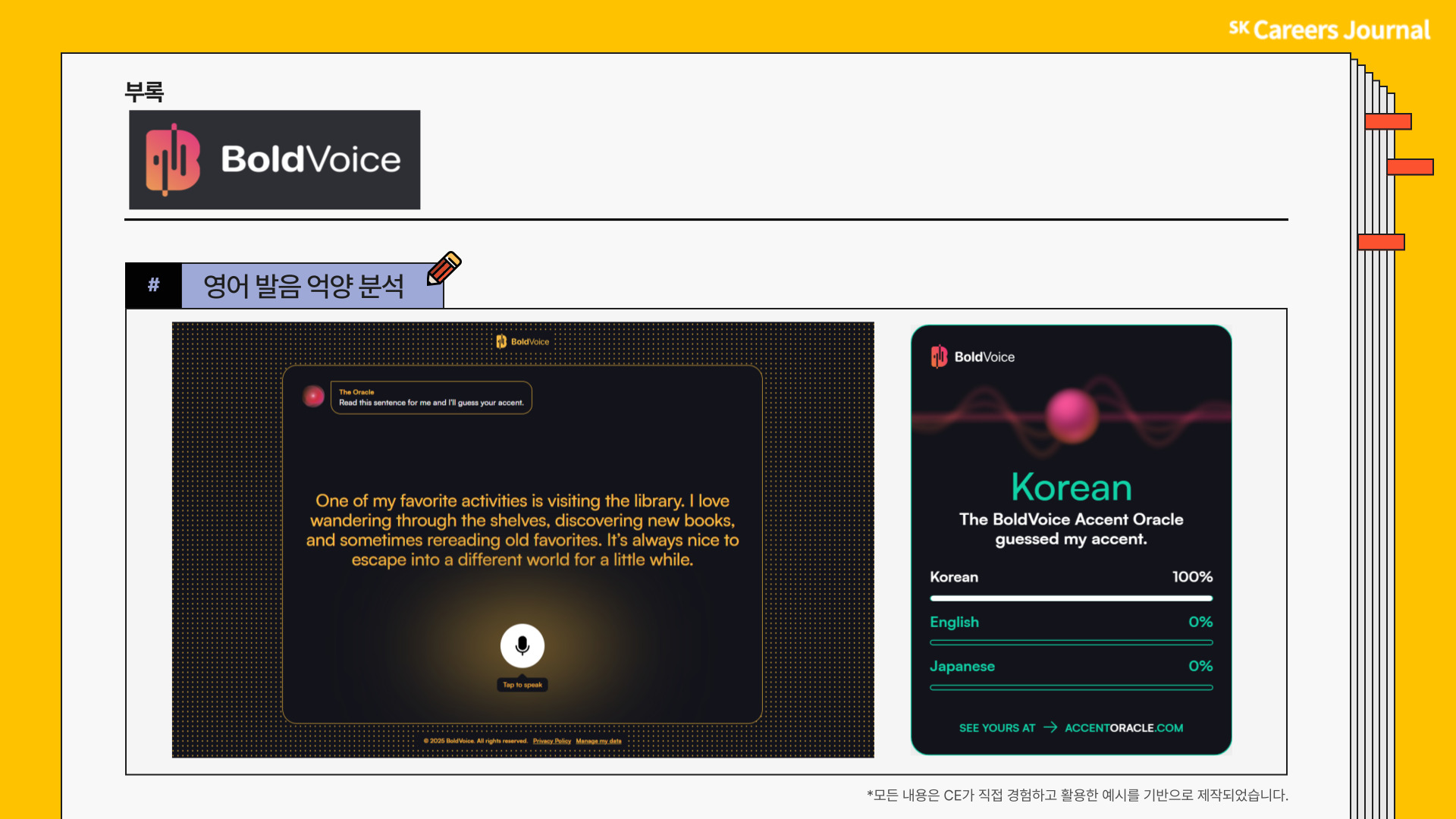The image size is (1456, 819).
Task: Click the arrow icon before ACCENTORACLE.COM
Action: click(x=1050, y=727)
